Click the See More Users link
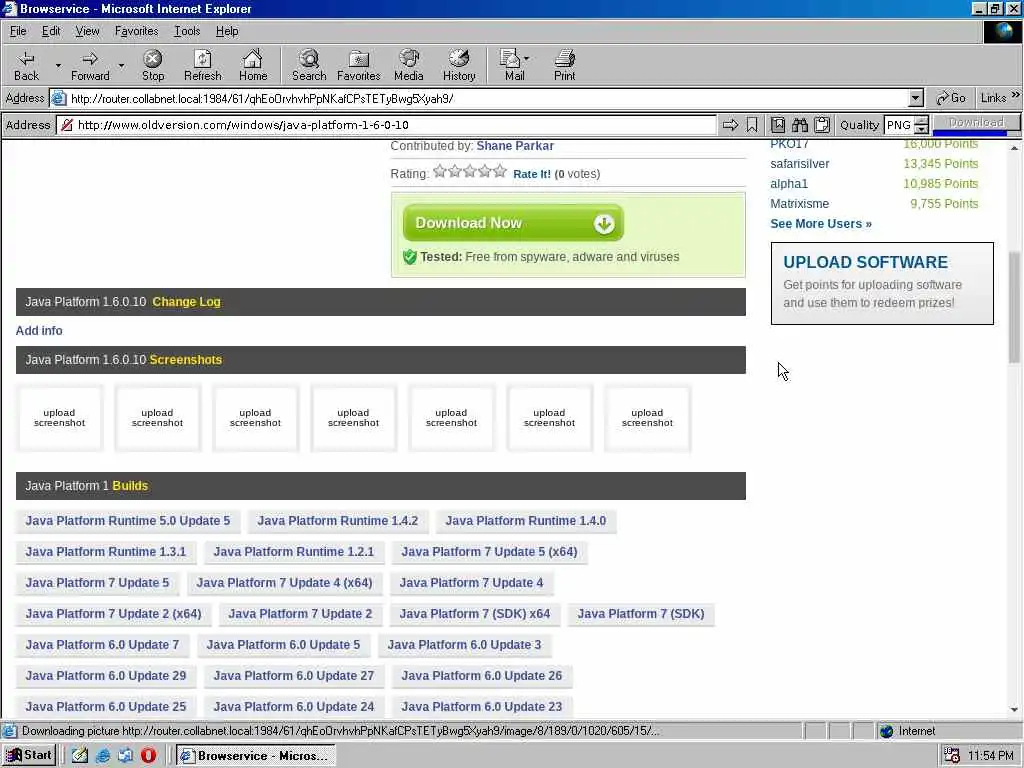Screen dimensions: 1024x768 [821, 223]
